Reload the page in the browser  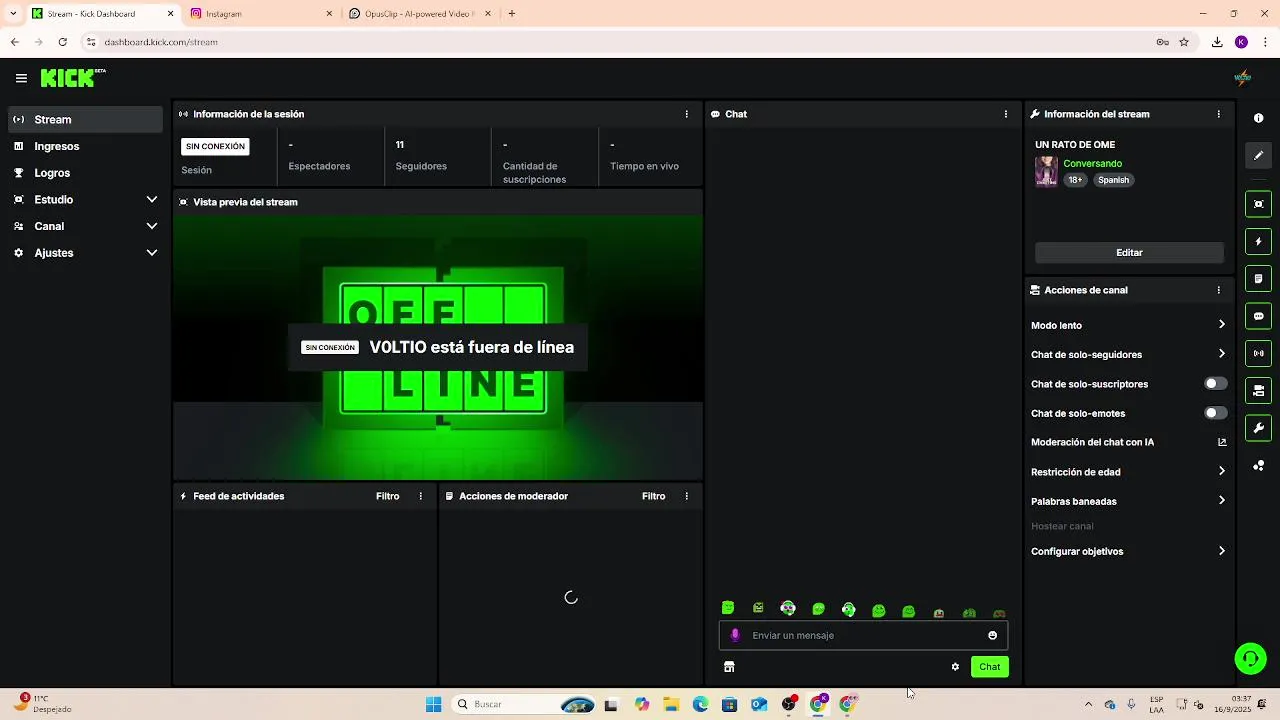coord(62,42)
